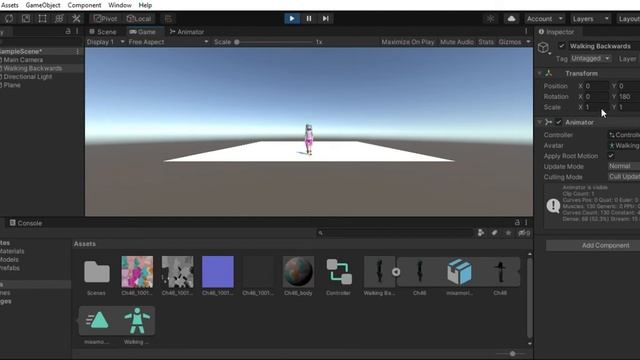The width and height of the screenshot is (640, 360).
Task: Collapse the Transform component foldout
Action: [x=539, y=73]
